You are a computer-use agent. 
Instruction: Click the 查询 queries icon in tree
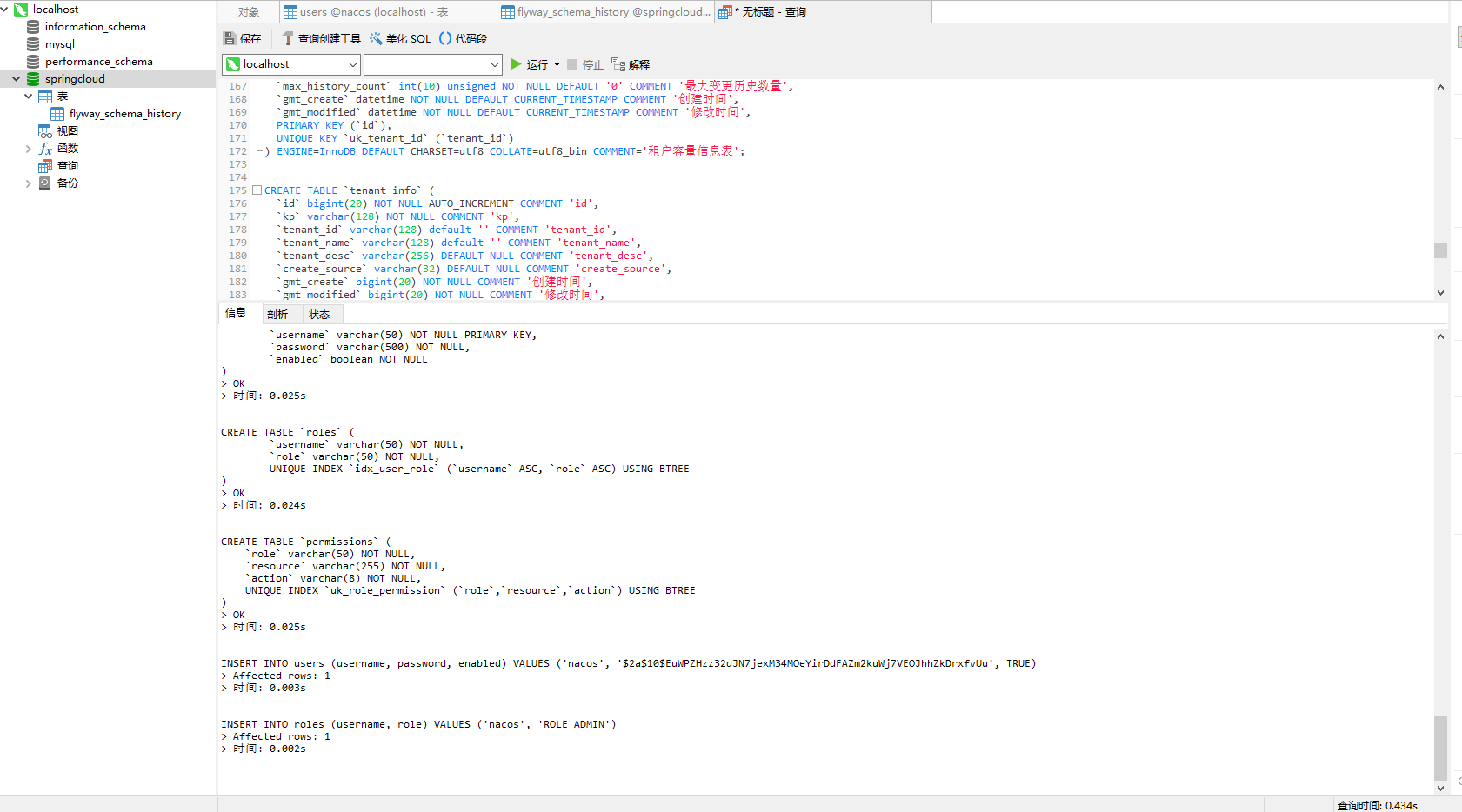(x=45, y=166)
